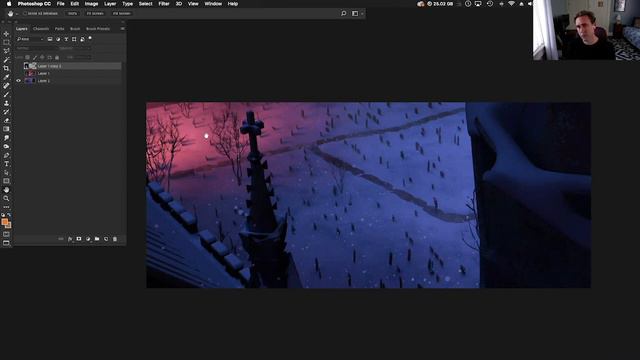Toggle visibility of the middle Layer 1 row
The image size is (640, 360).
[x=18, y=73]
